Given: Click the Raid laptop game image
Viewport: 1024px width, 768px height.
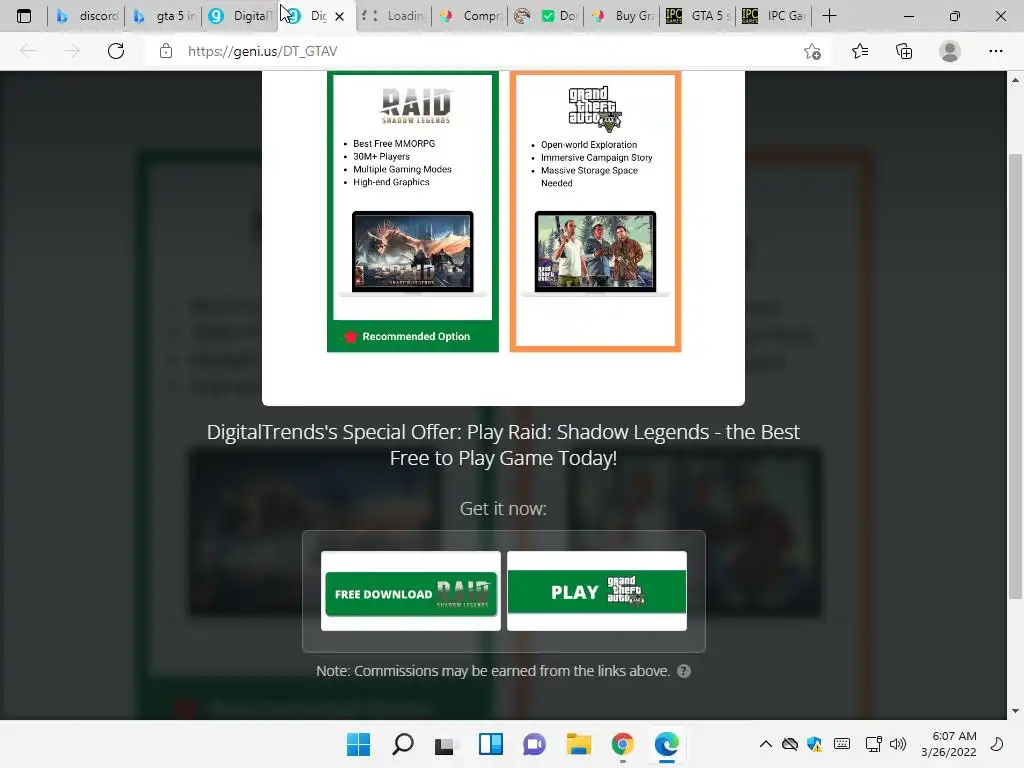Looking at the screenshot, I should coord(413,253).
